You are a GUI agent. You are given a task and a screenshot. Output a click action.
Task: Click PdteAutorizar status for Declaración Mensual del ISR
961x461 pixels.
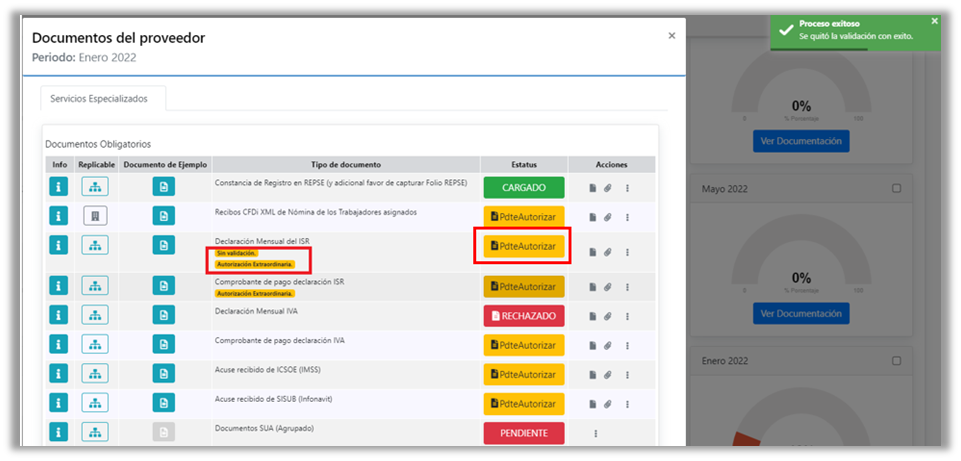tap(524, 246)
